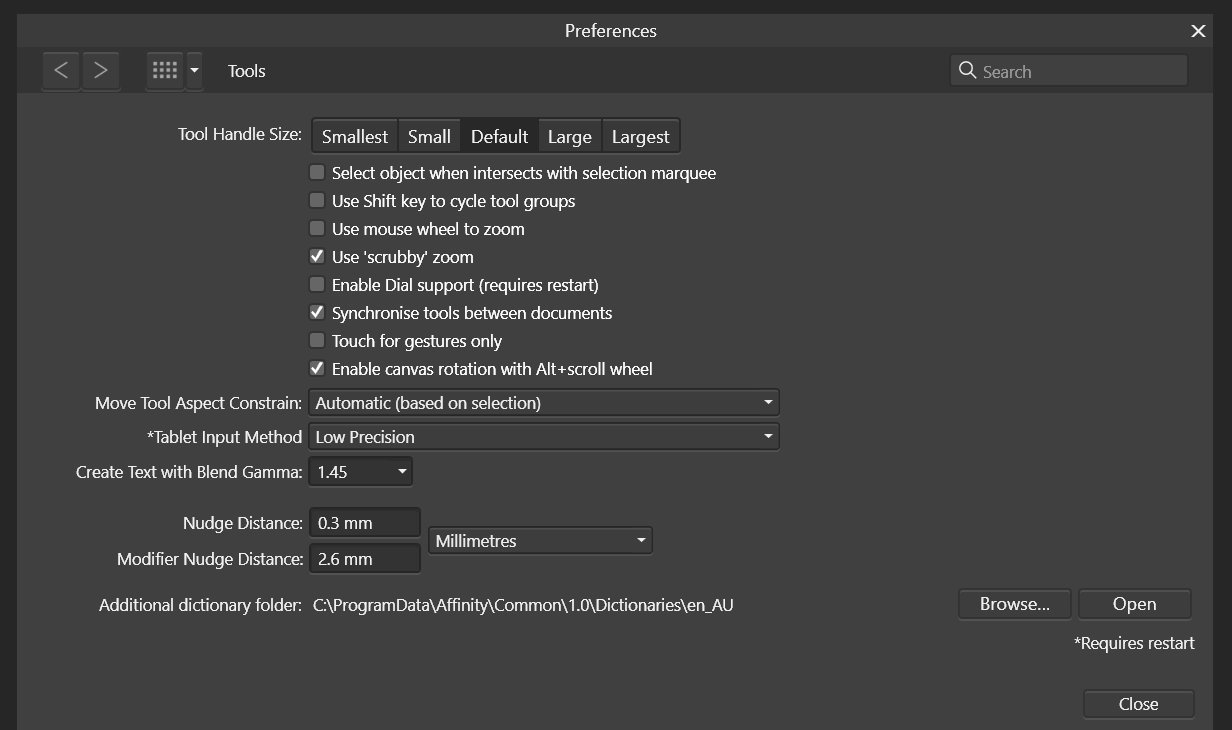Set tool handle size to Smallest

[355, 137]
